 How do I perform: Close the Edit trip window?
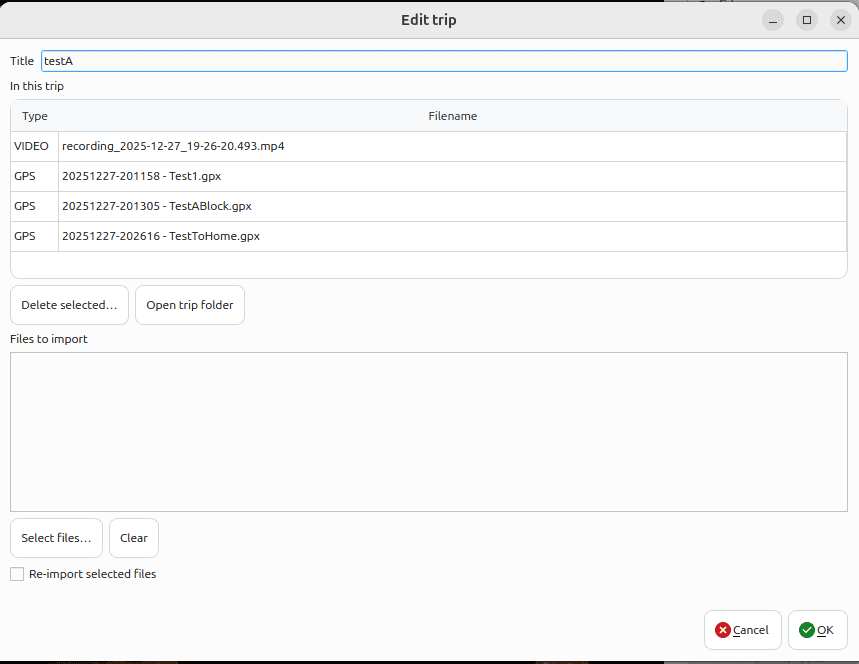(x=840, y=20)
